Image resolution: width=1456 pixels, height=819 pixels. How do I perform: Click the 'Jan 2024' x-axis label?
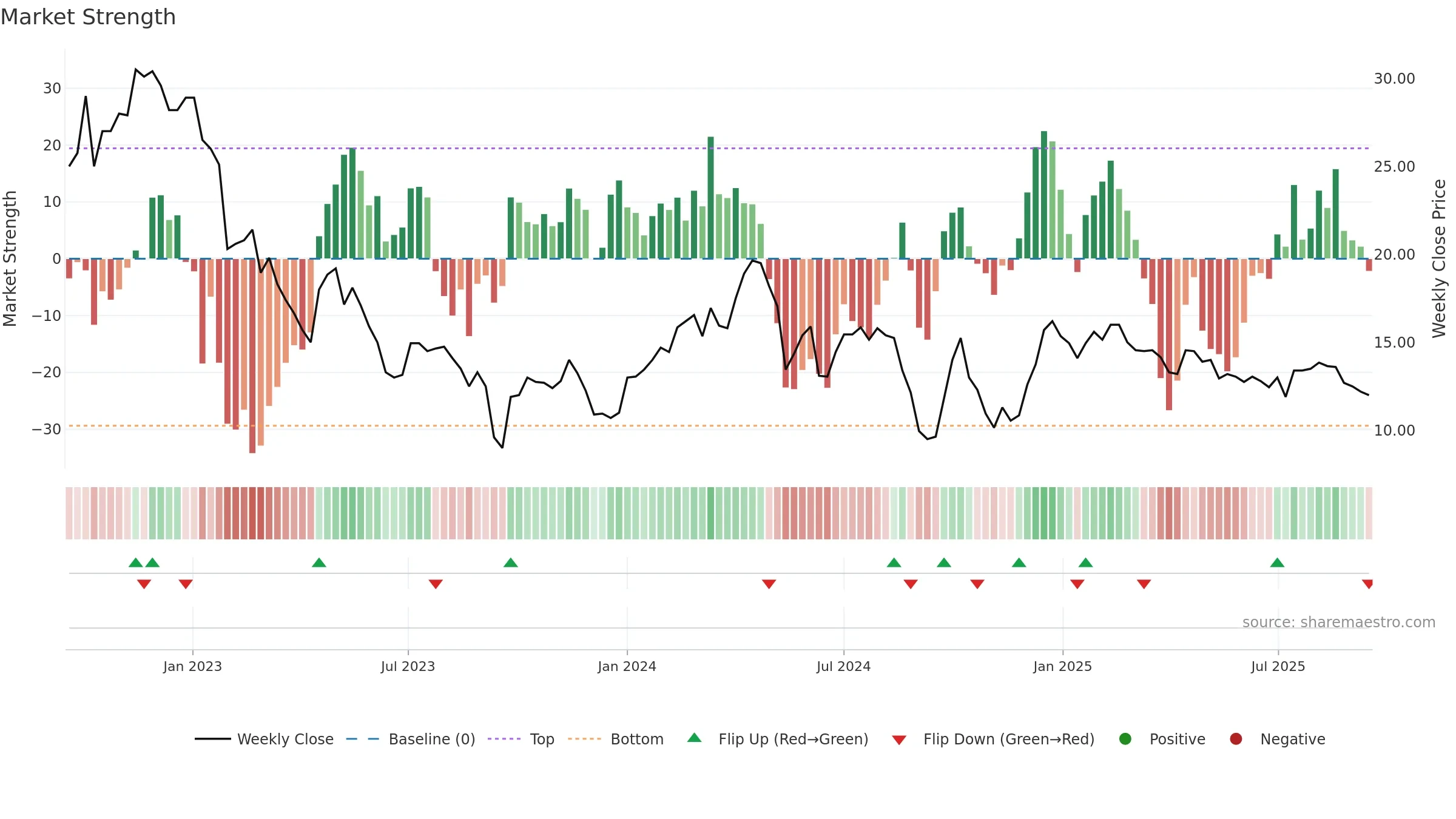(x=627, y=667)
